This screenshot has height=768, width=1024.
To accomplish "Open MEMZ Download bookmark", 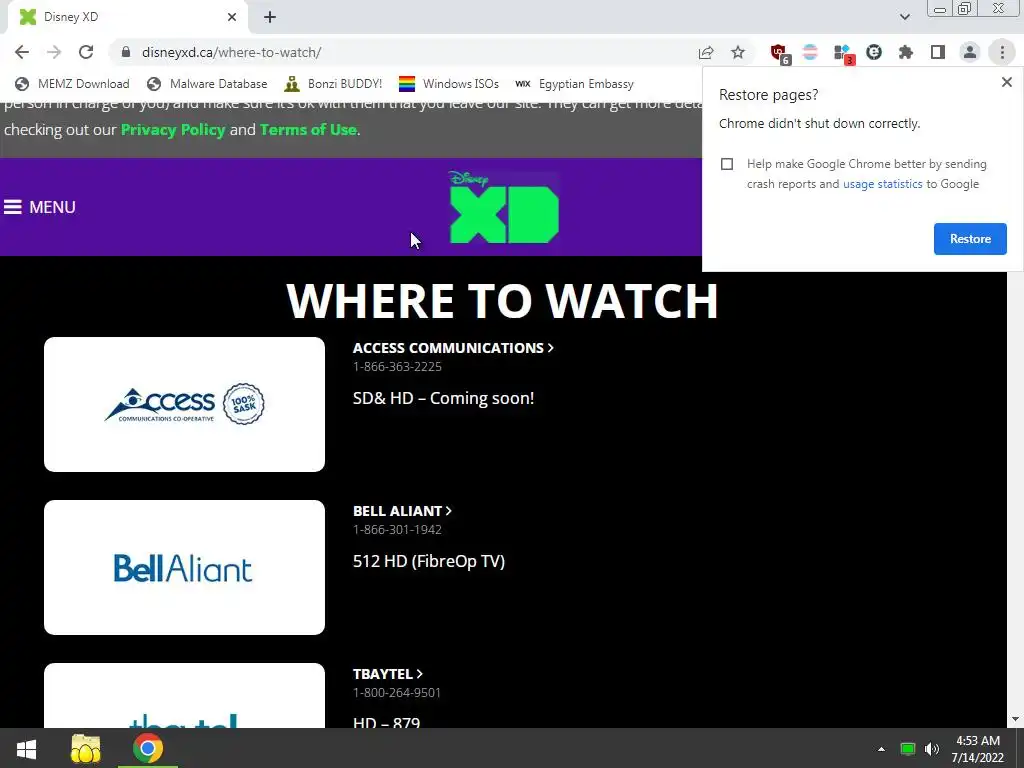I will pos(72,84).
